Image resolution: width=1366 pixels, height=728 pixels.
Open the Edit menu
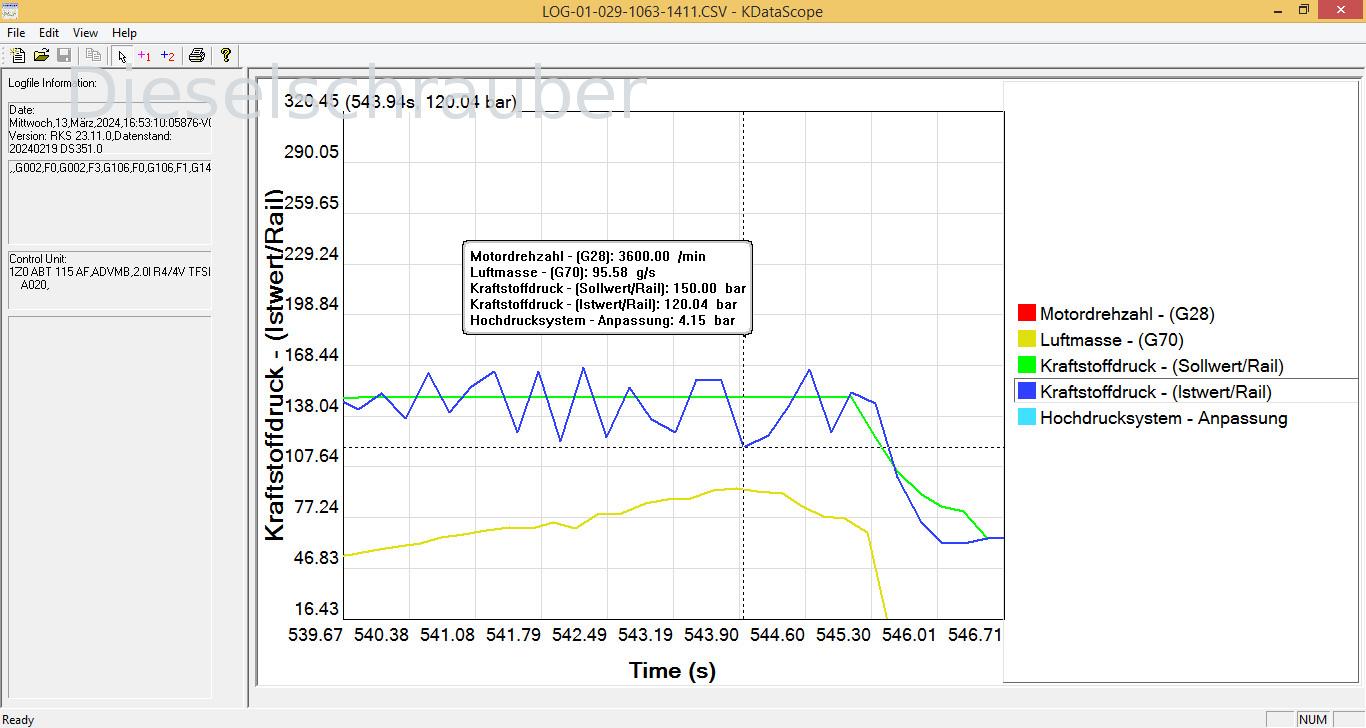click(x=49, y=33)
